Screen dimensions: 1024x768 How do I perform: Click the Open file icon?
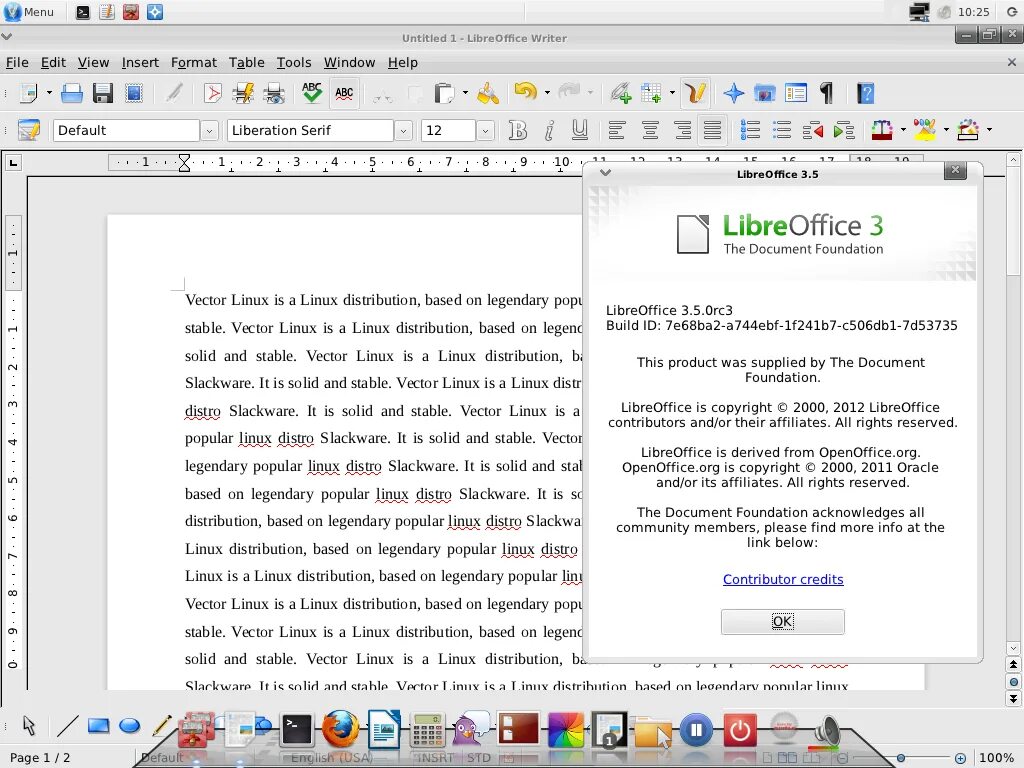click(72, 93)
